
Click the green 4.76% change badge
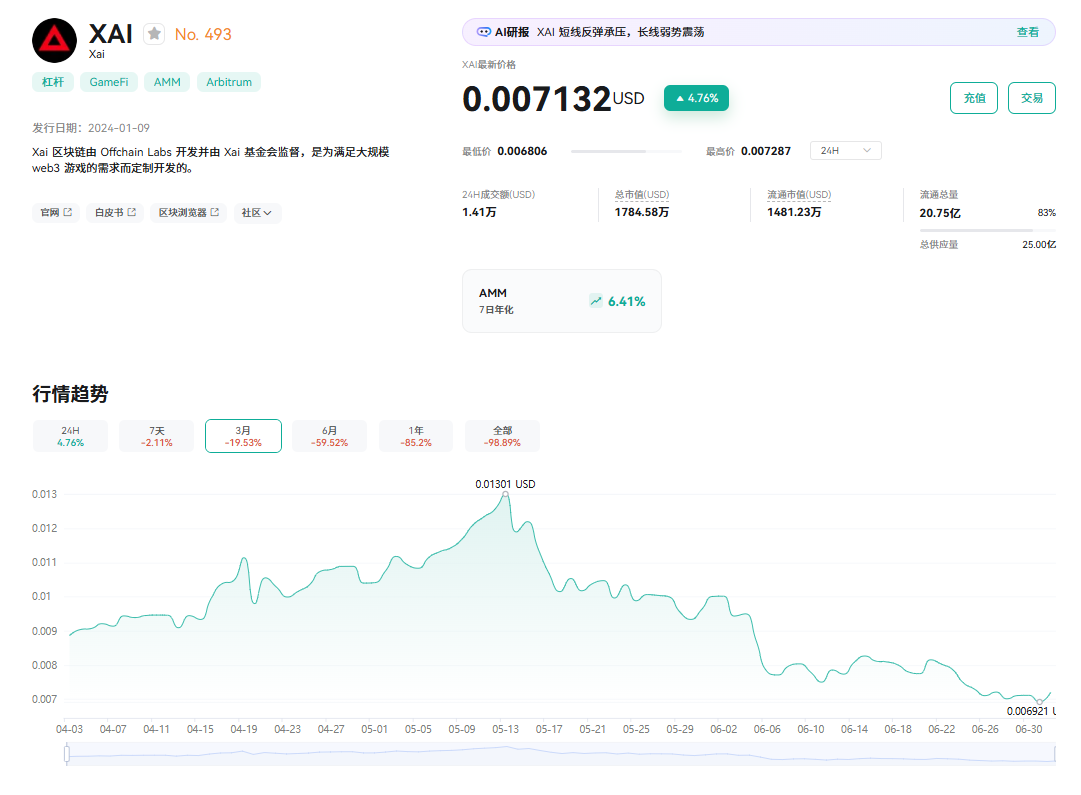(x=696, y=98)
